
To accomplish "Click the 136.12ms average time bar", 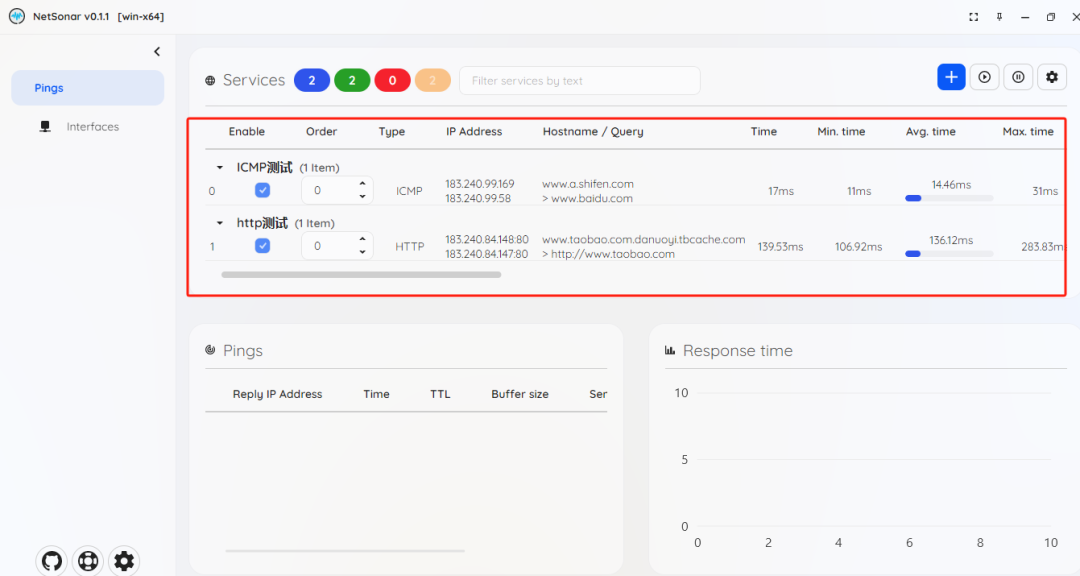I will (x=949, y=254).
